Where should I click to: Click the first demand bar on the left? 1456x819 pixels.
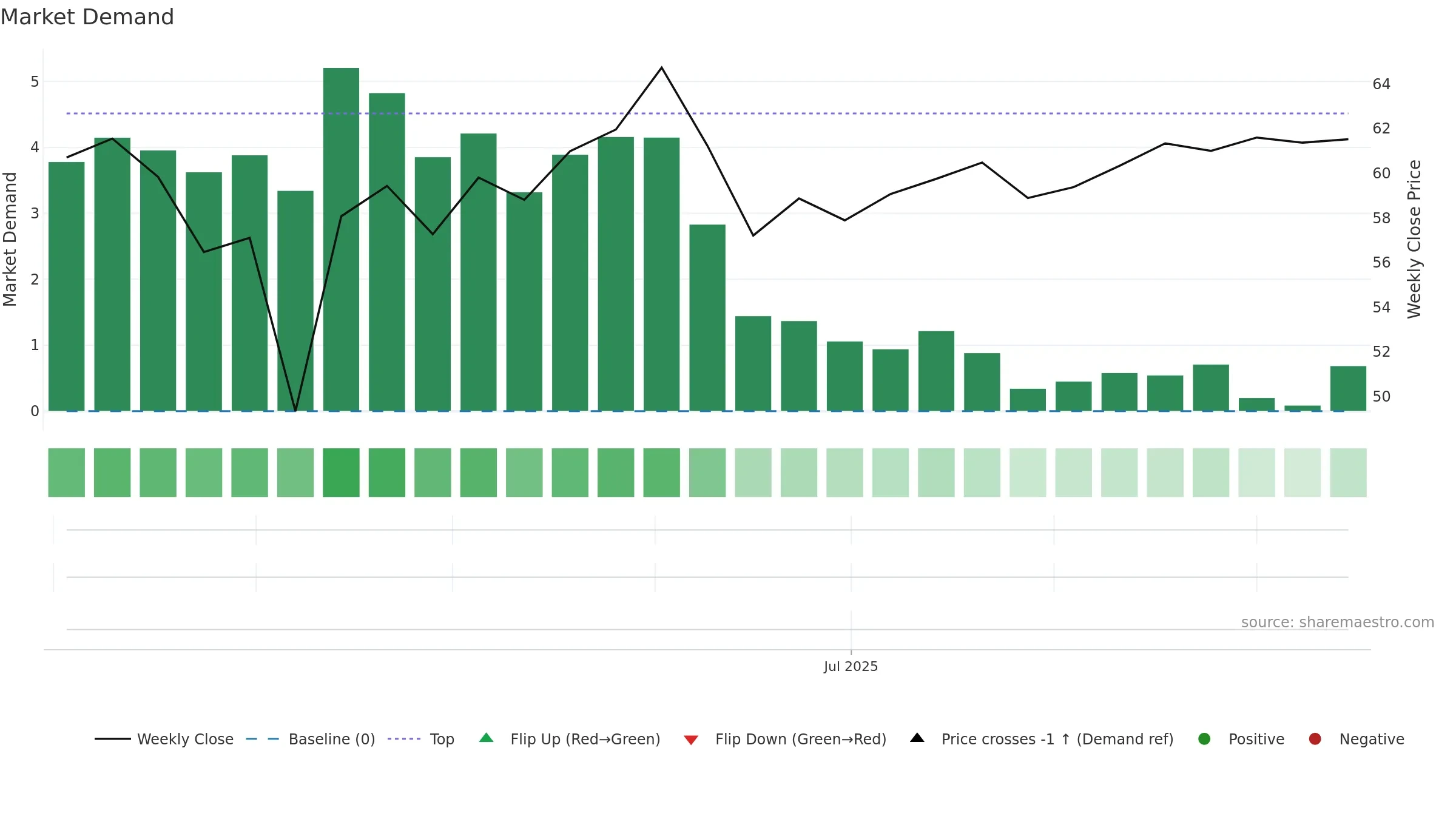(x=67, y=286)
